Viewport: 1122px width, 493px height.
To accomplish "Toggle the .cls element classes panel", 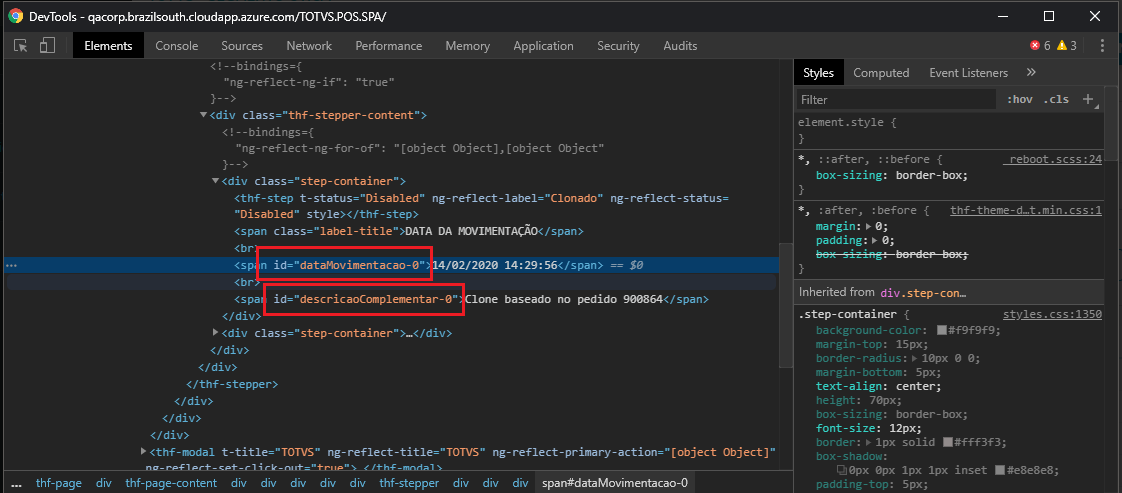I will click(x=1056, y=99).
